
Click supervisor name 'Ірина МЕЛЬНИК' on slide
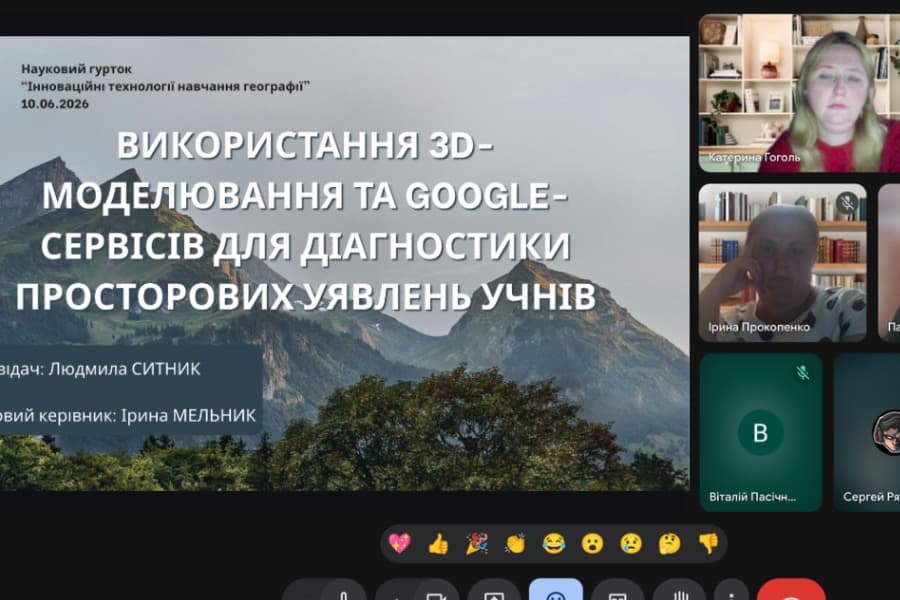click(x=188, y=415)
